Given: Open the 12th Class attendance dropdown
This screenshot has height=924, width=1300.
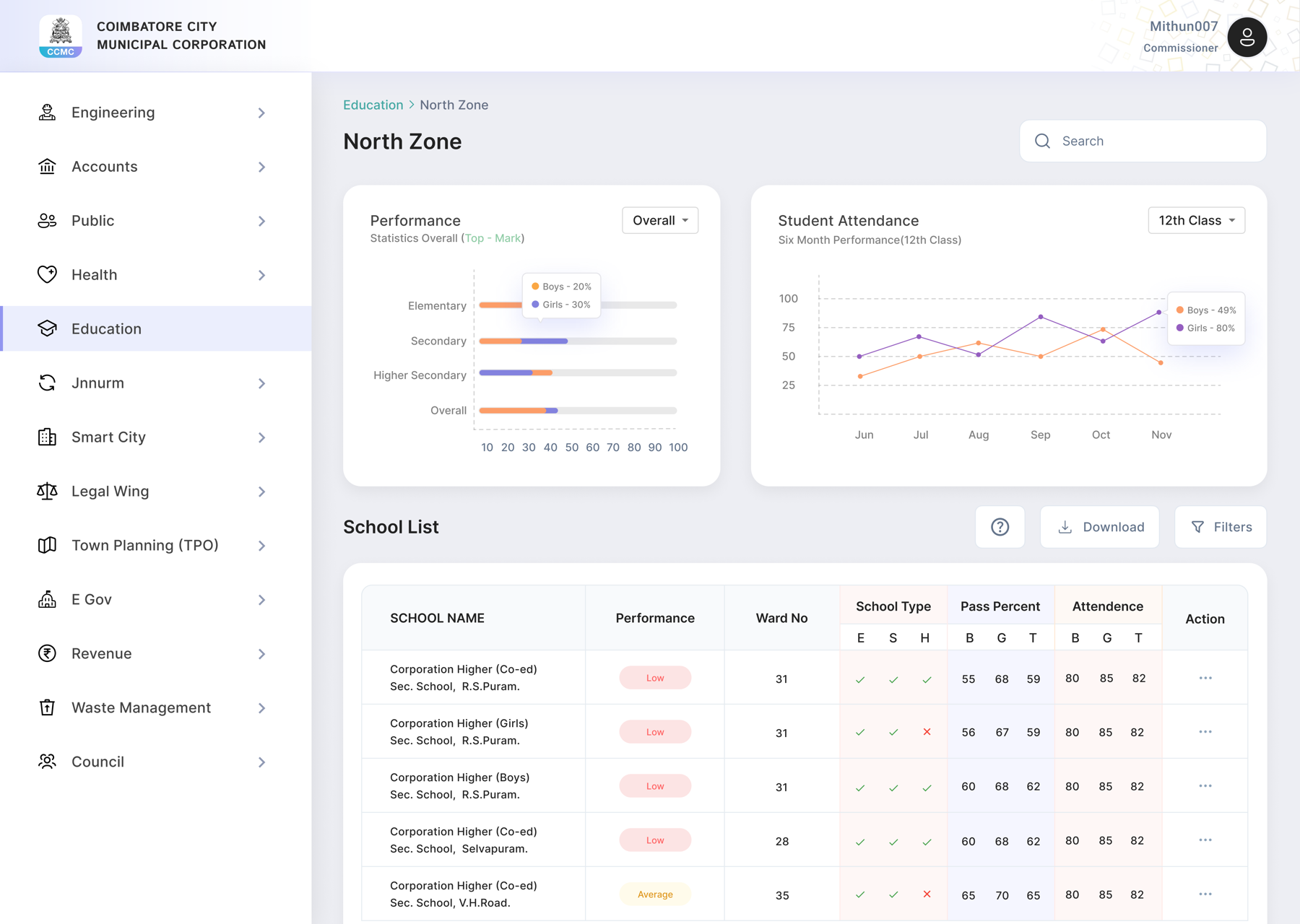Looking at the screenshot, I should 1197,220.
